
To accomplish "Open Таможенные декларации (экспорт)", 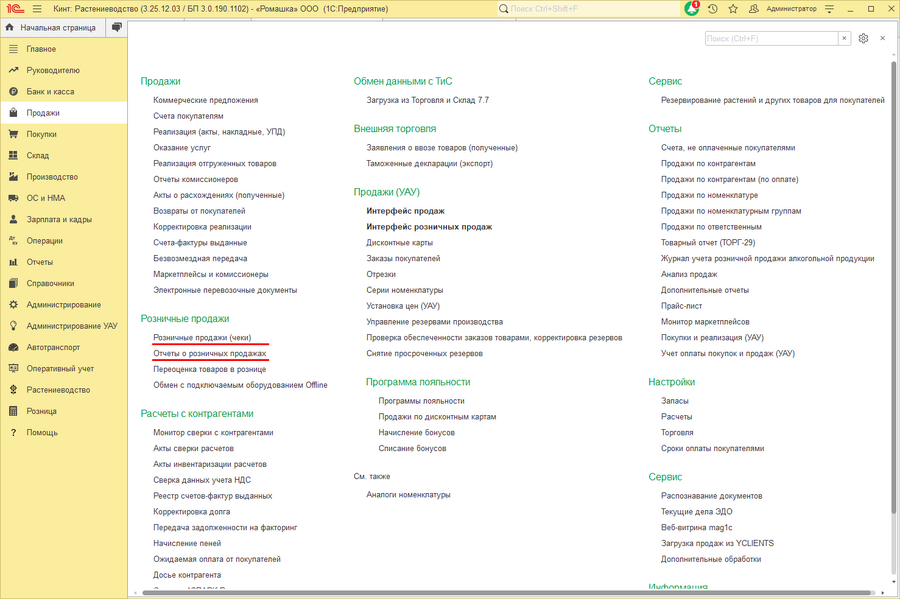I will click(429, 164).
